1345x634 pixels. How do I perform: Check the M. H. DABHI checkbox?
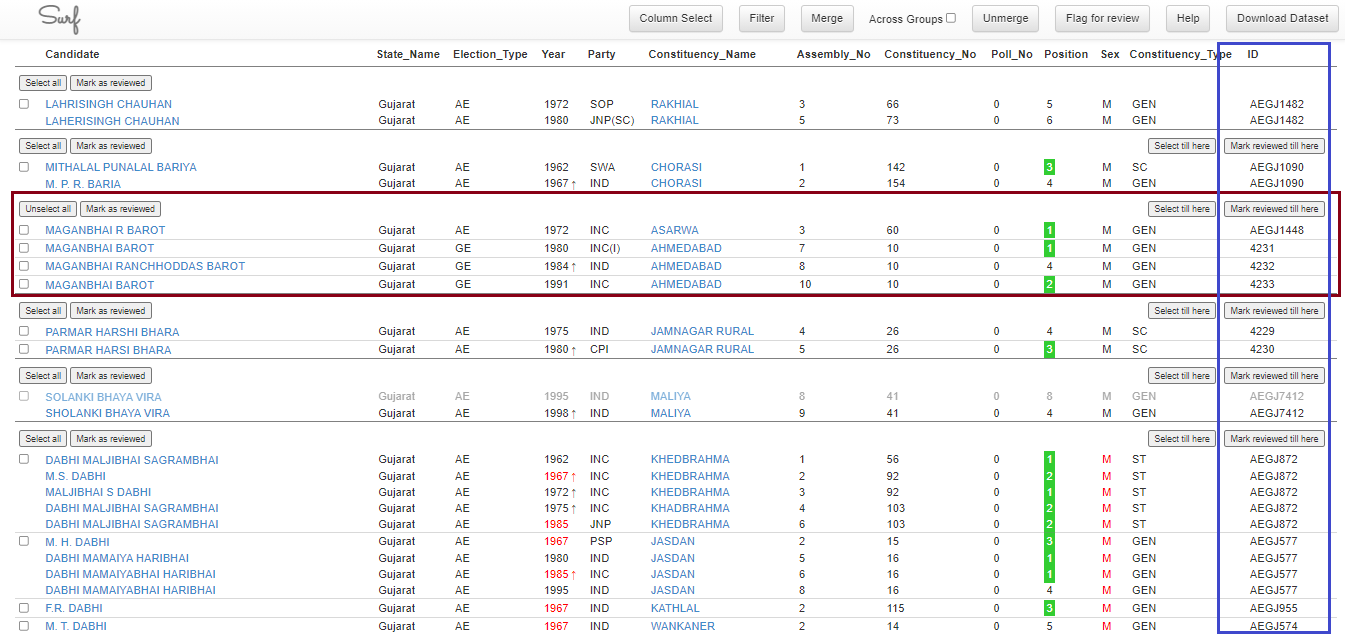click(24, 541)
